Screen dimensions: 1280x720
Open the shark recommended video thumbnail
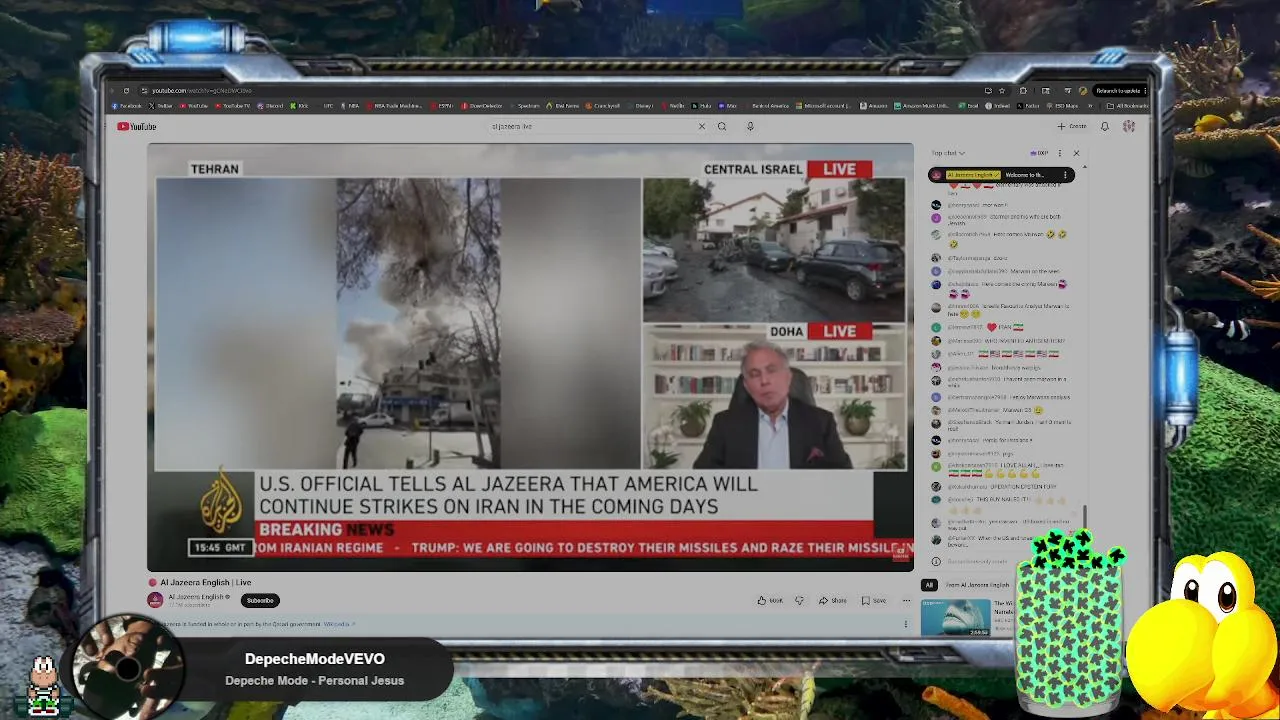[956, 617]
